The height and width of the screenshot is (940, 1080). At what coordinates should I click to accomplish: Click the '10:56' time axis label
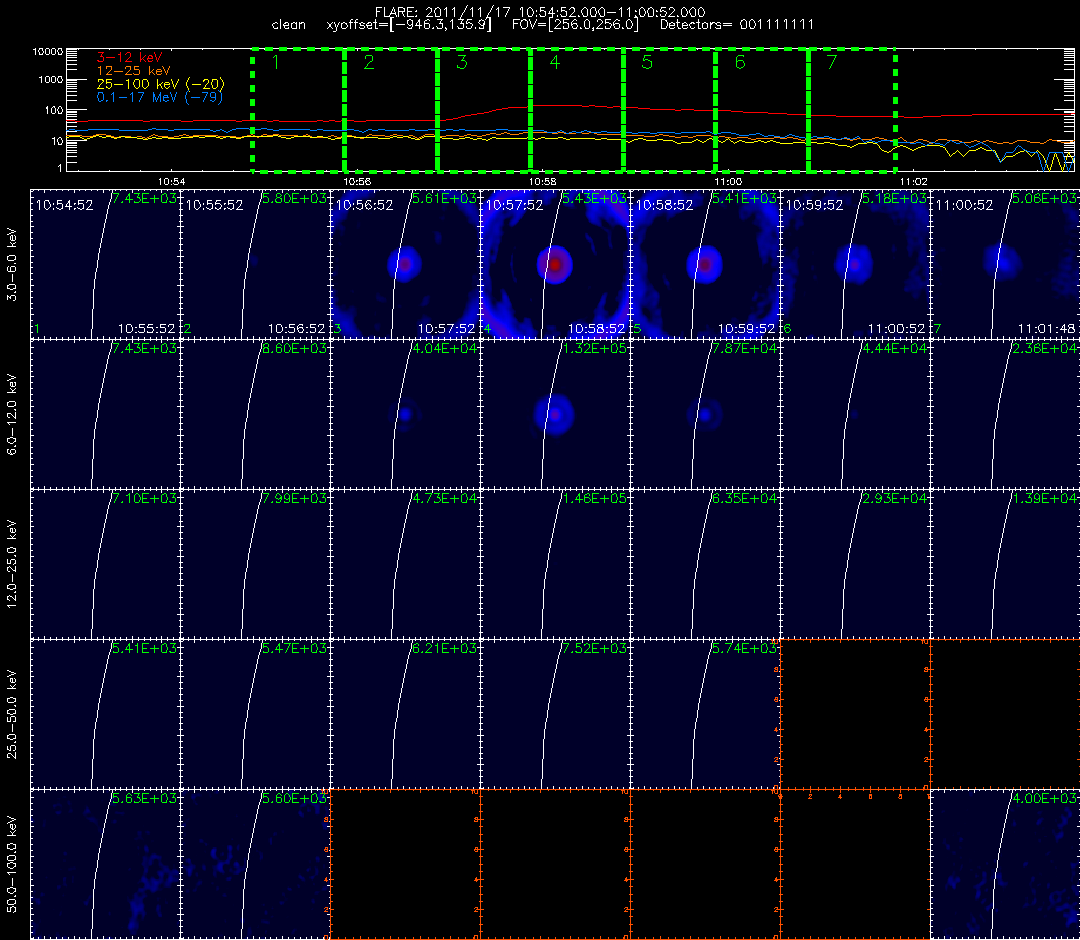point(357,182)
